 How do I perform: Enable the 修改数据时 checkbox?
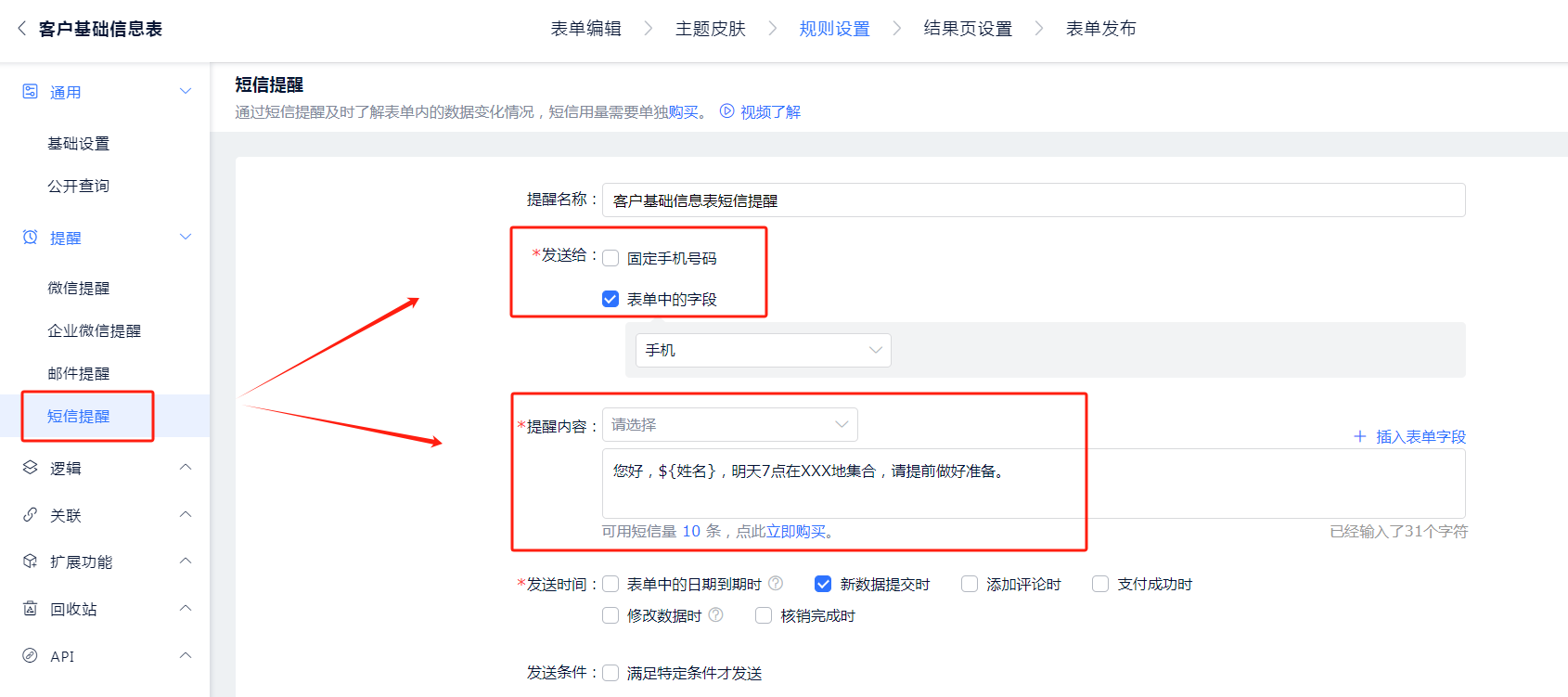[x=610, y=615]
